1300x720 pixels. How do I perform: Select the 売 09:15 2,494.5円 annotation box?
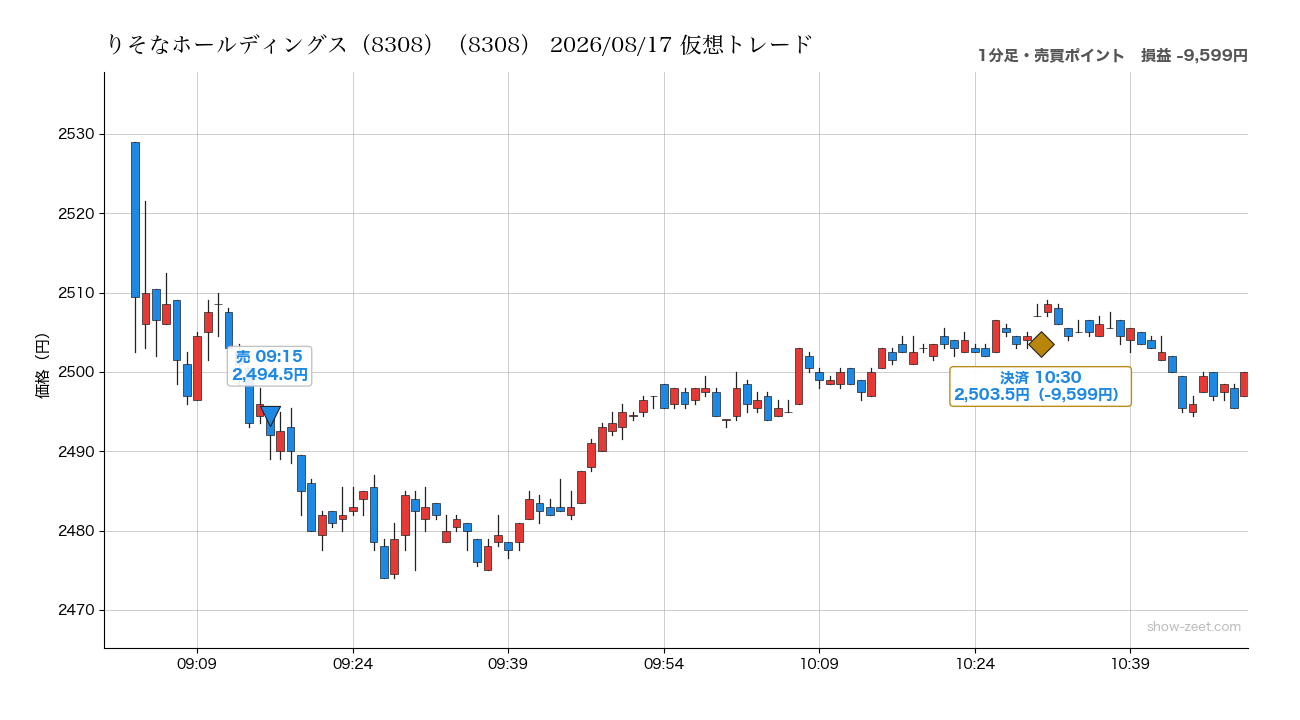tap(270, 366)
